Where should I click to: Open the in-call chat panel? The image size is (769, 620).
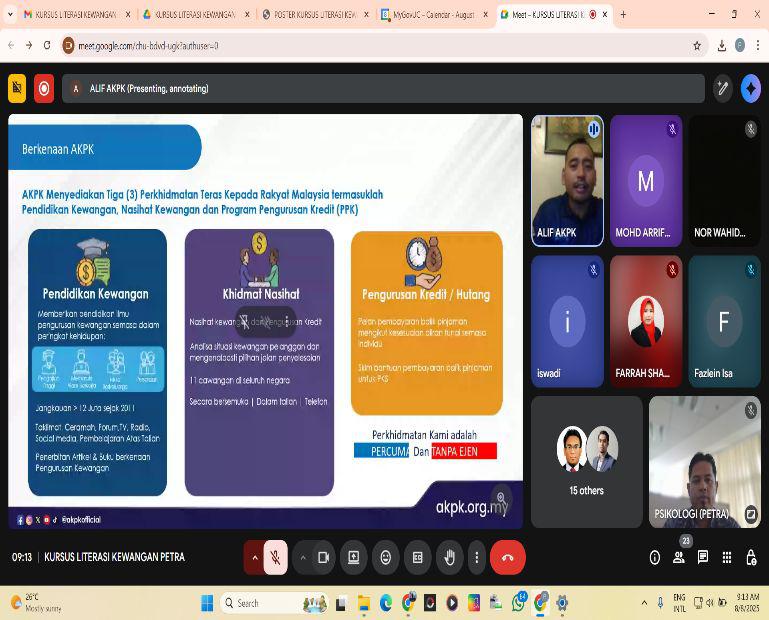pos(703,557)
